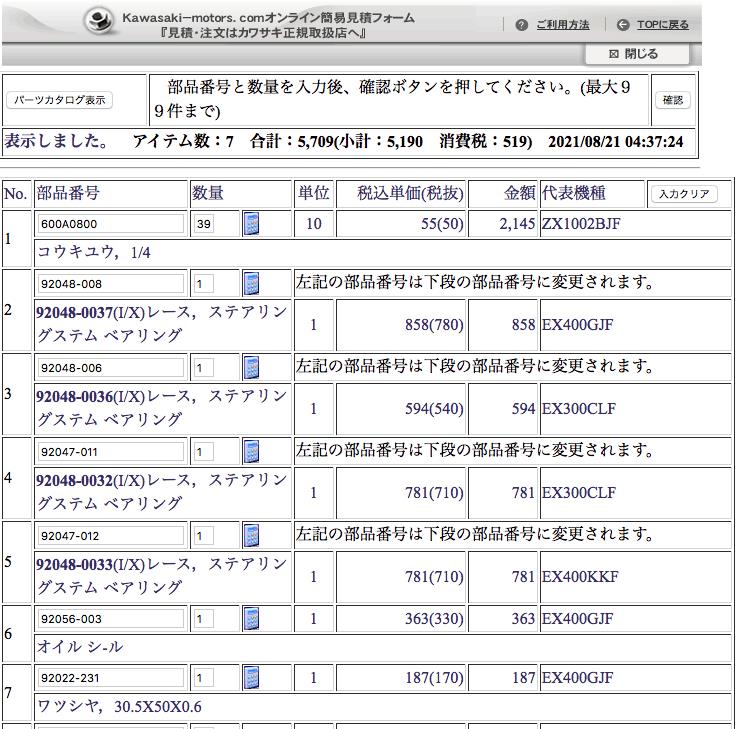Click the 単位 column header
Screen dimensions: 740x729
point(313,193)
